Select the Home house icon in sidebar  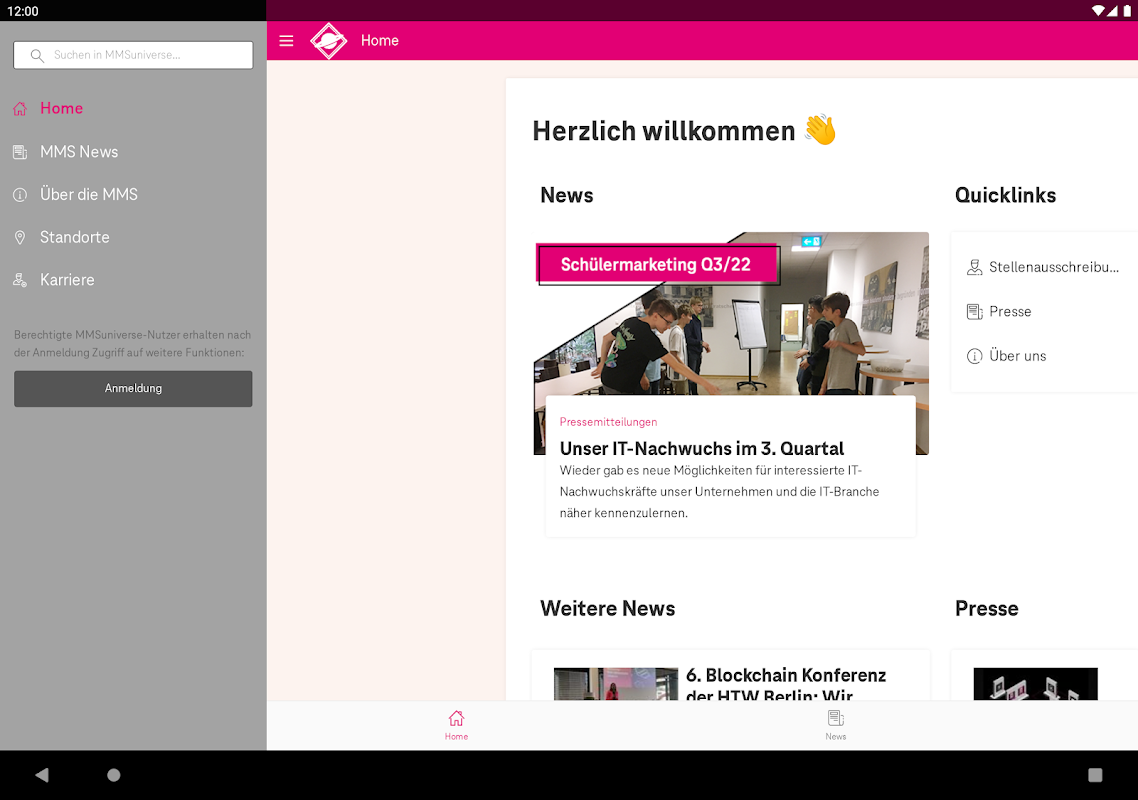click(x=20, y=109)
